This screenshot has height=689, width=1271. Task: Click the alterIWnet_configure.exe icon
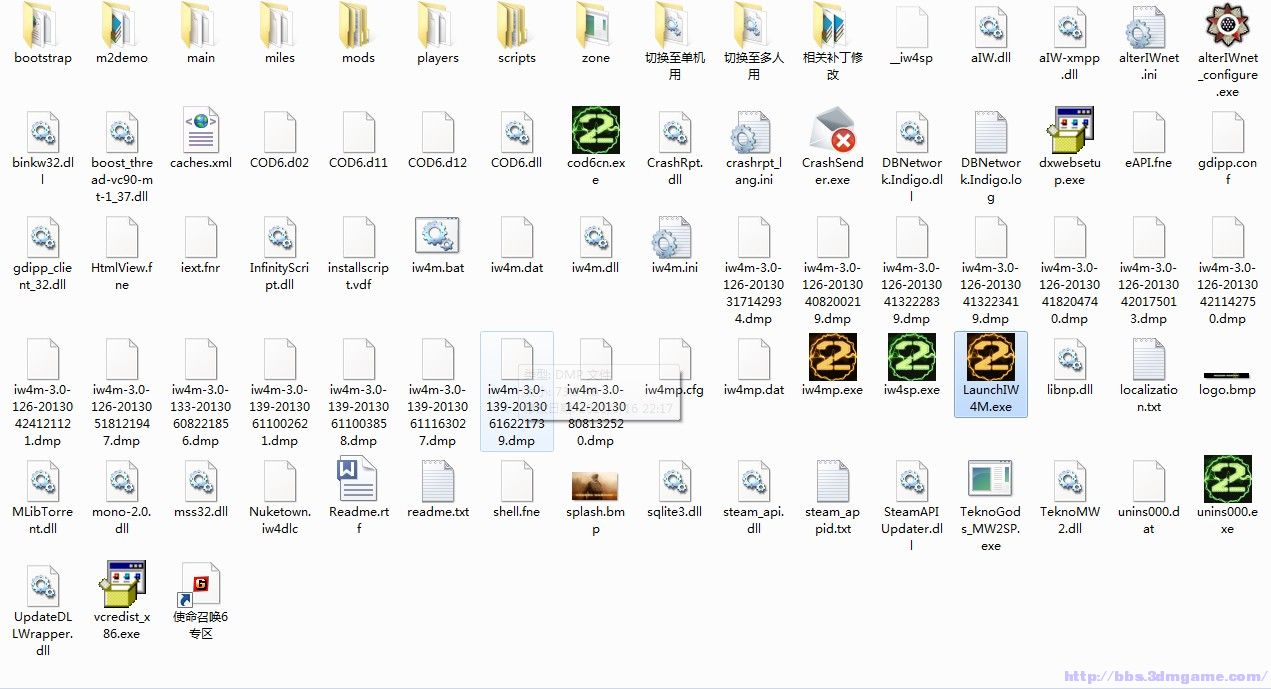point(1227,26)
